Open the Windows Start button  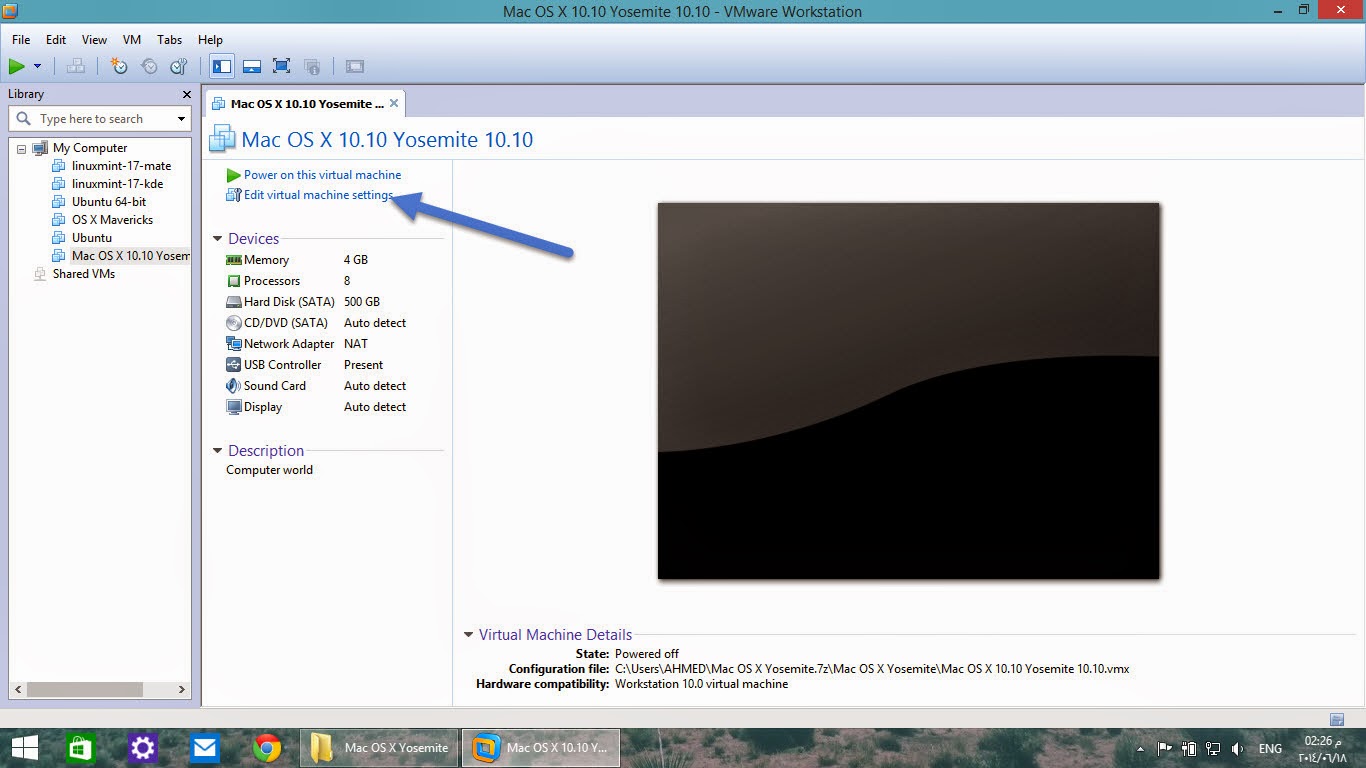click(x=24, y=748)
